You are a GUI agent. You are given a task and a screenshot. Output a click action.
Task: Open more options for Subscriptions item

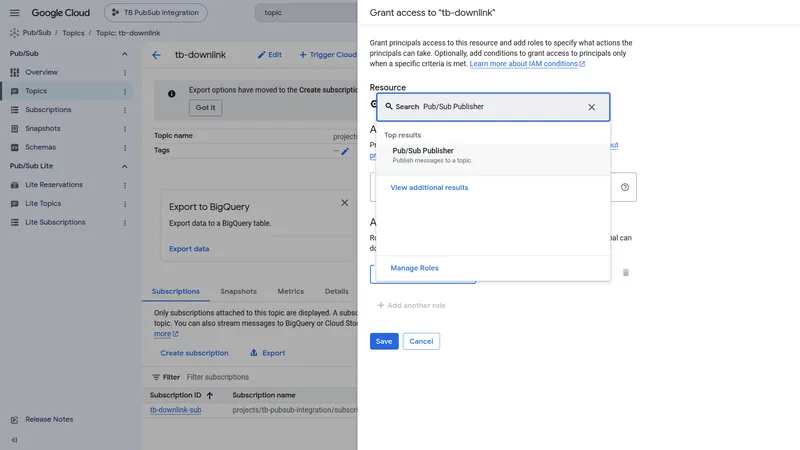pos(125,110)
